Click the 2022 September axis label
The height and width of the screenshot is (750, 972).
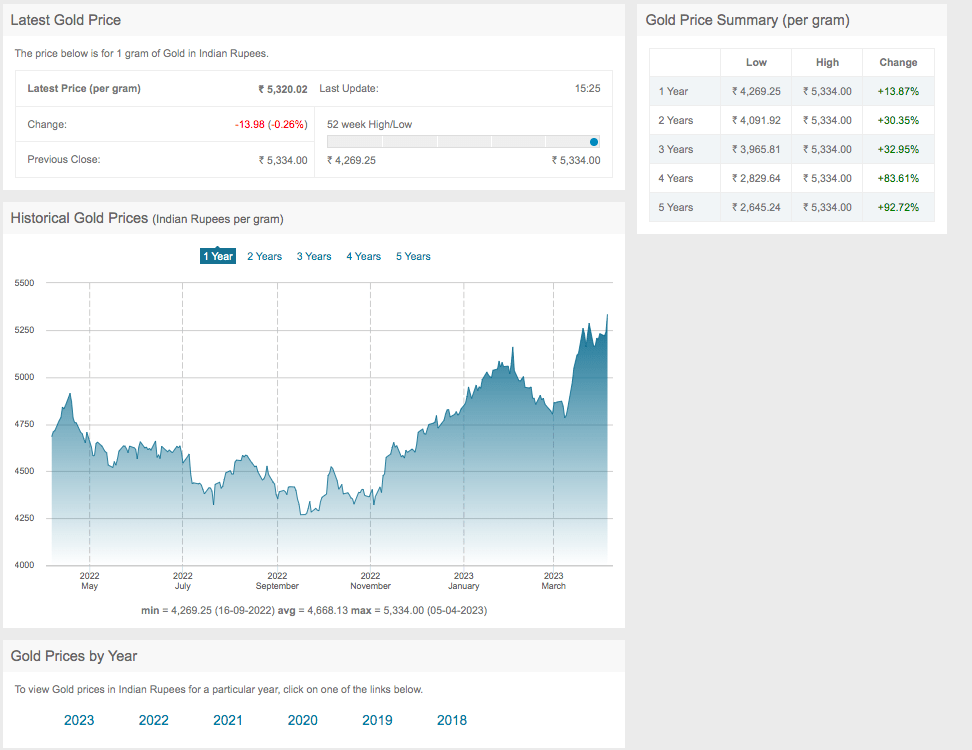coord(277,581)
